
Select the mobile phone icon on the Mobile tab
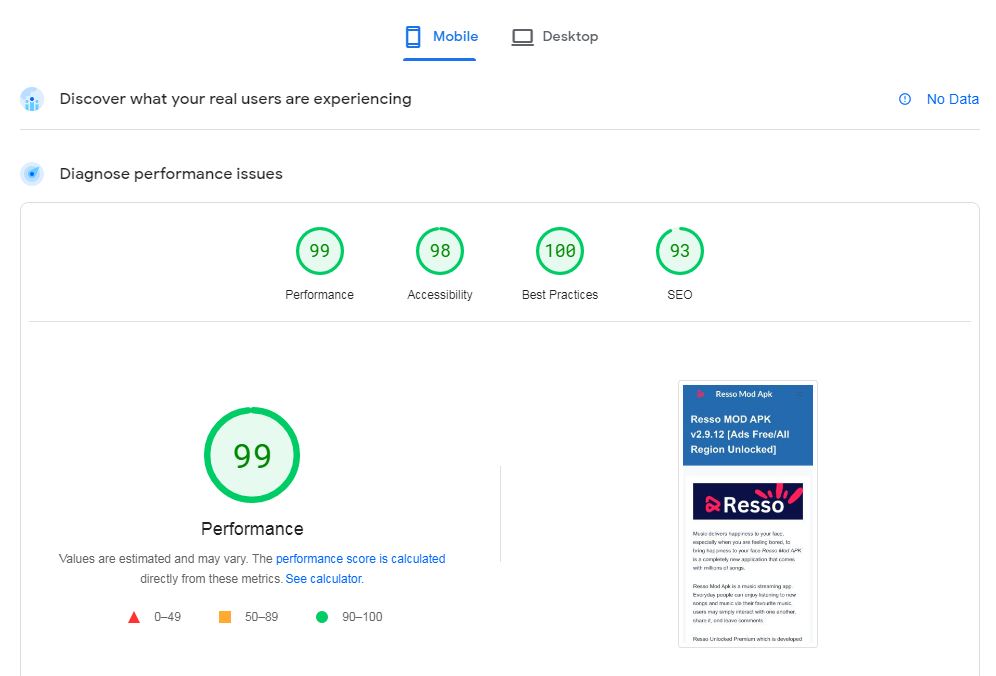pyautogui.click(x=412, y=36)
